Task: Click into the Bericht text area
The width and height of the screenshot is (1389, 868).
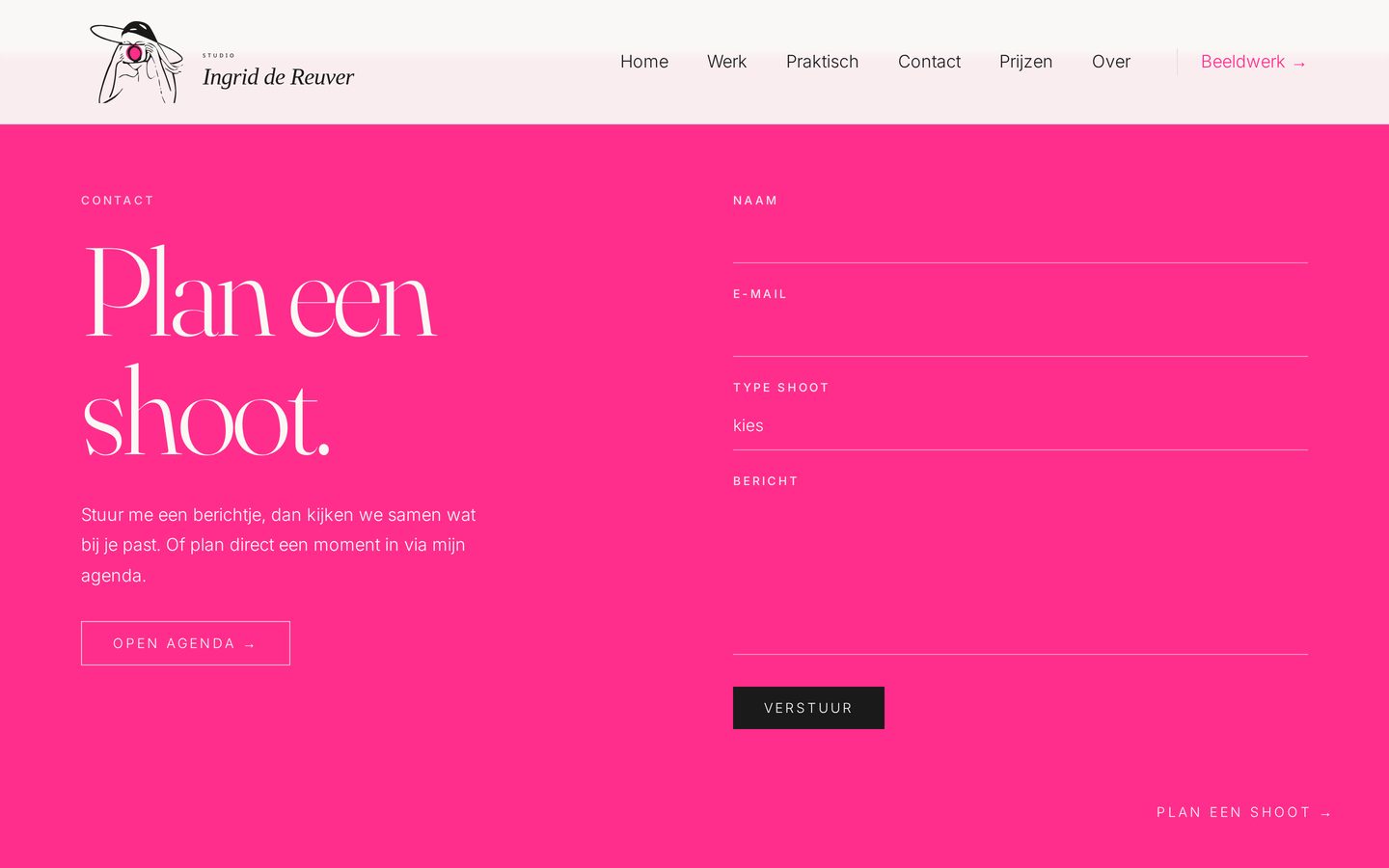Action: [x=1021, y=576]
